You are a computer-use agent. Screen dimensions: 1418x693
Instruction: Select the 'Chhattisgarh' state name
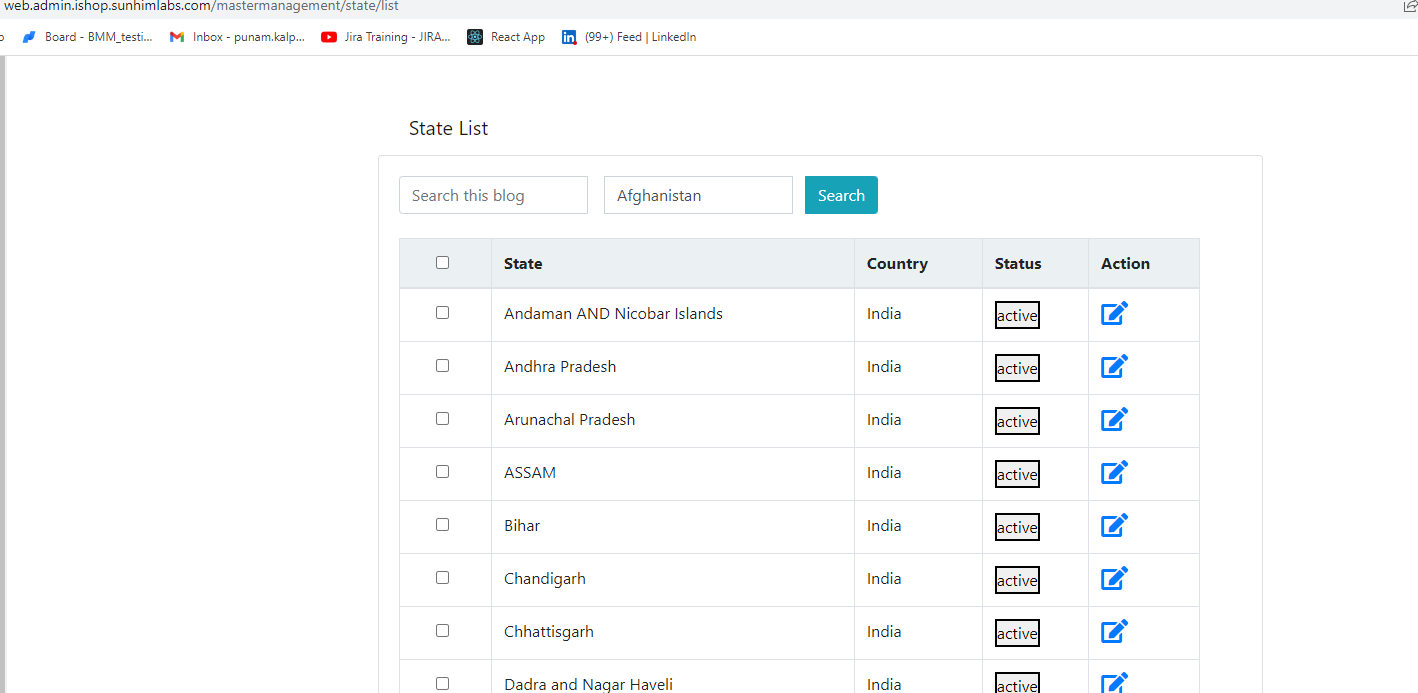(549, 632)
